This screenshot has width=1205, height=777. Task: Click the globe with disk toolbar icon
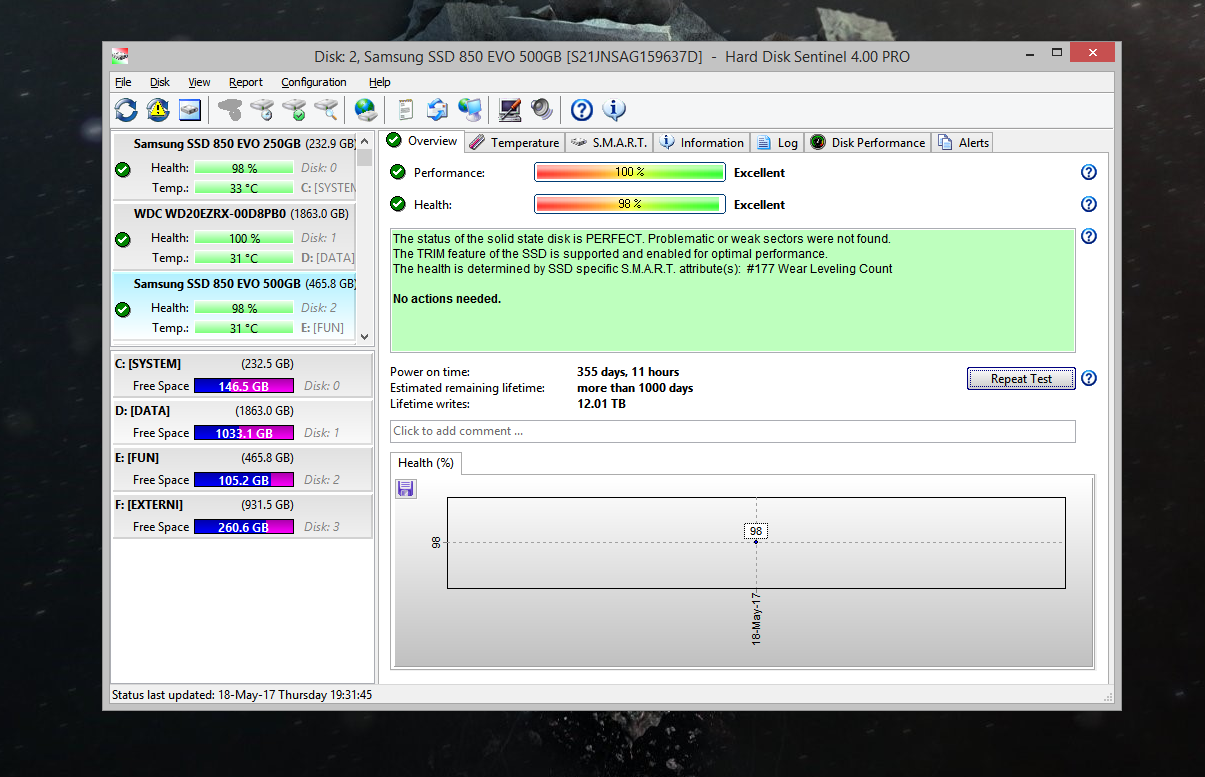365,110
